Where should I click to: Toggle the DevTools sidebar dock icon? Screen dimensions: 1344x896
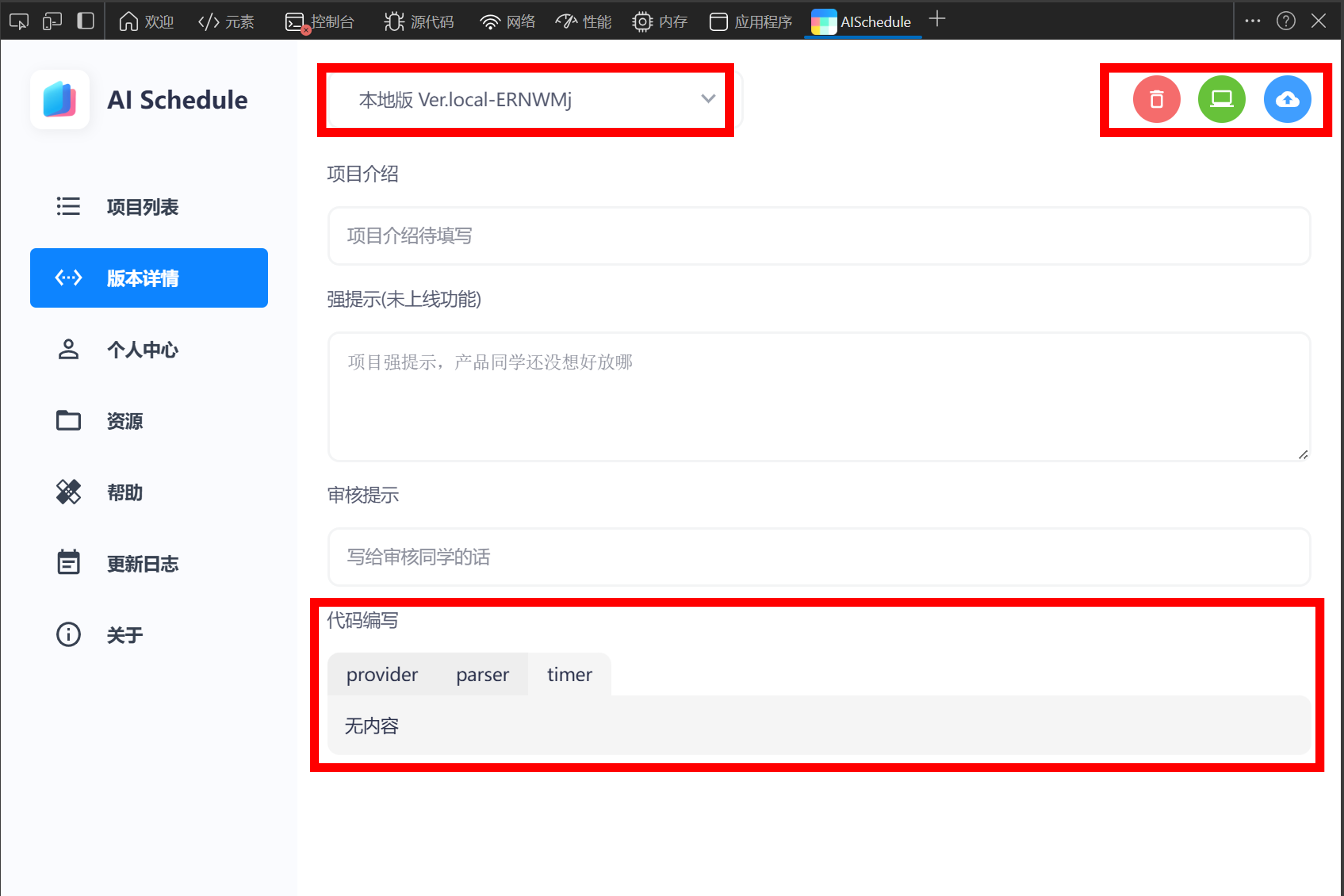86,22
